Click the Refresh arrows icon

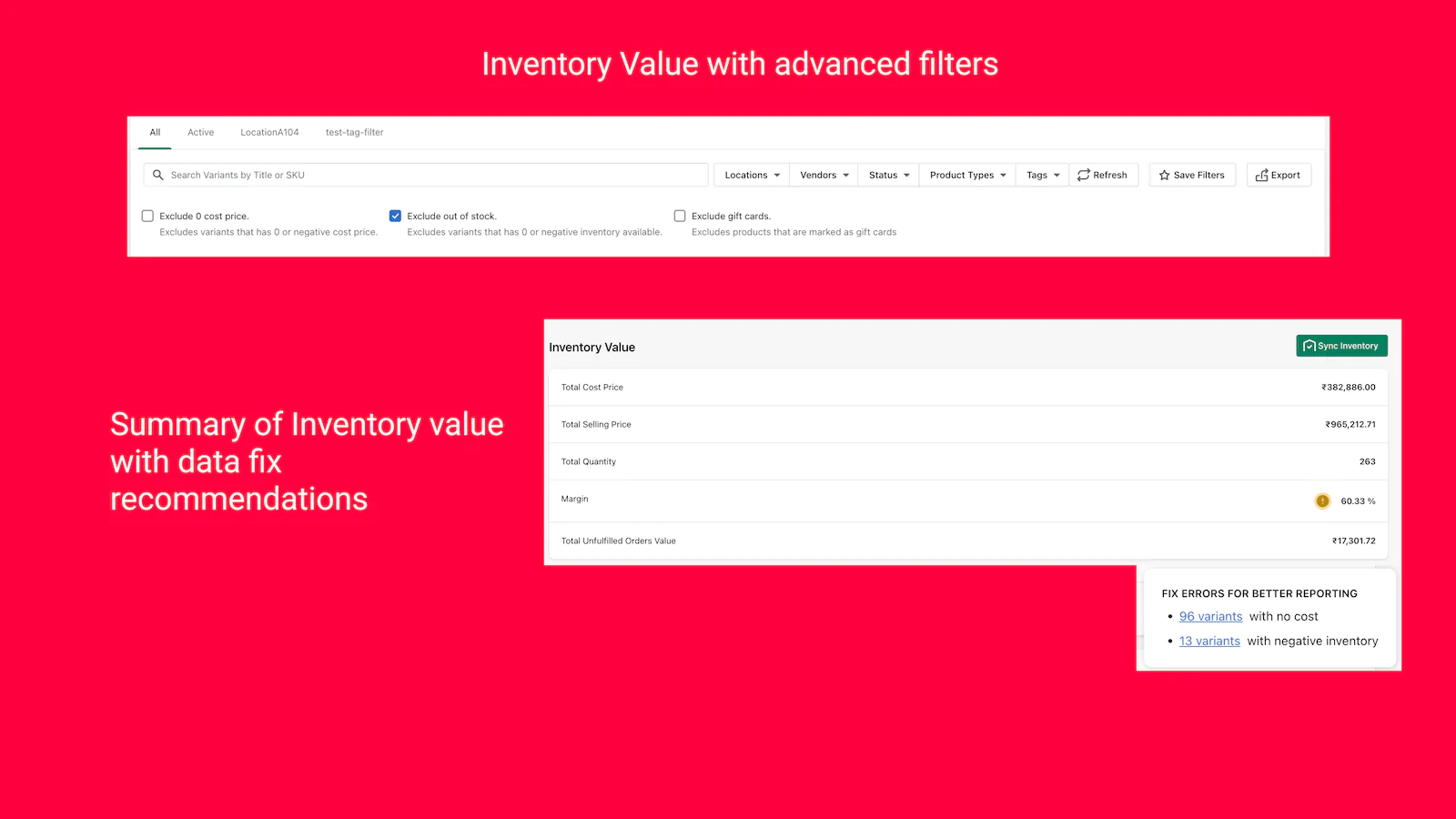(1083, 175)
